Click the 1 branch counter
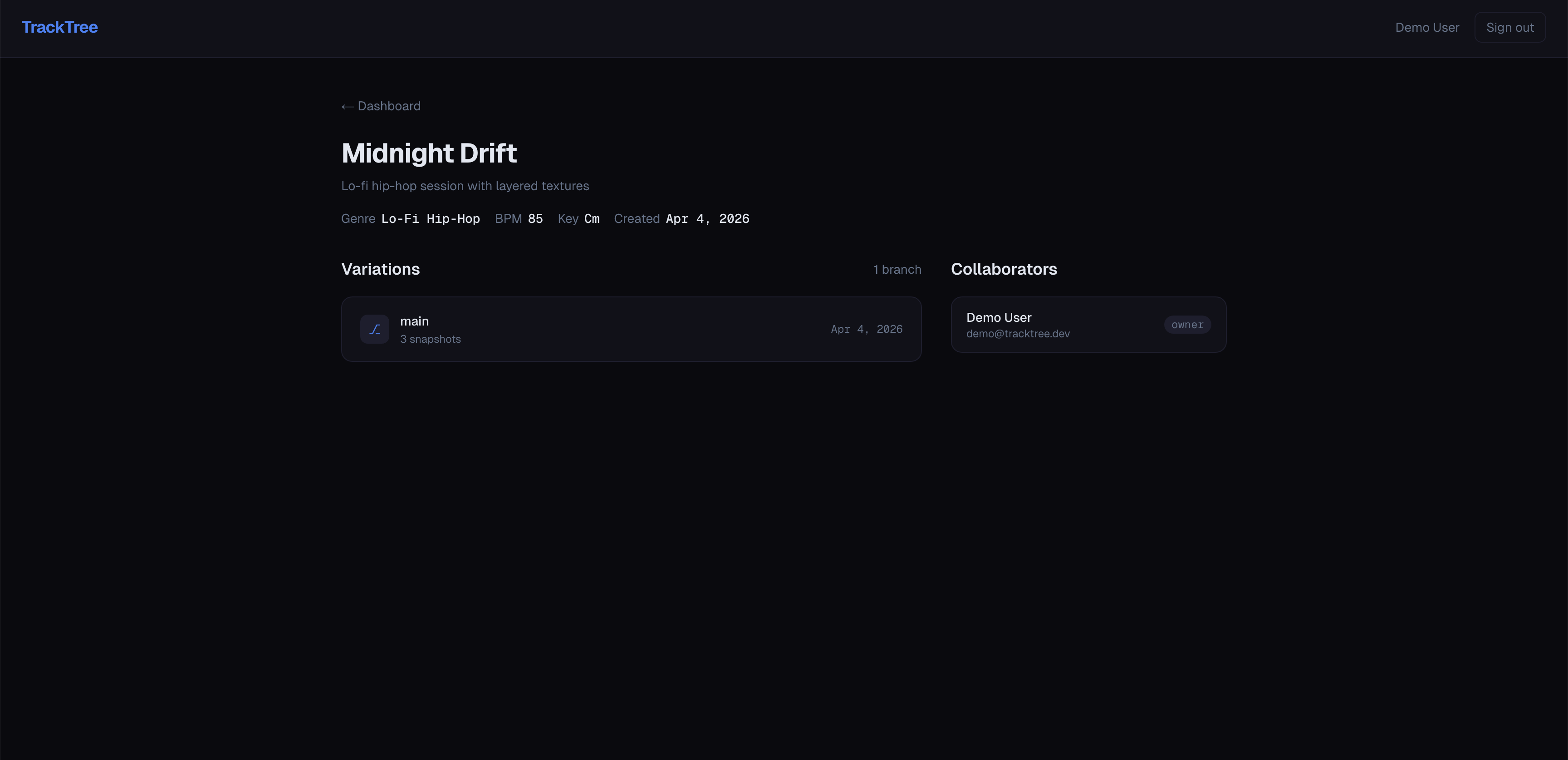This screenshot has height=760, width=1568. [897, 270]
